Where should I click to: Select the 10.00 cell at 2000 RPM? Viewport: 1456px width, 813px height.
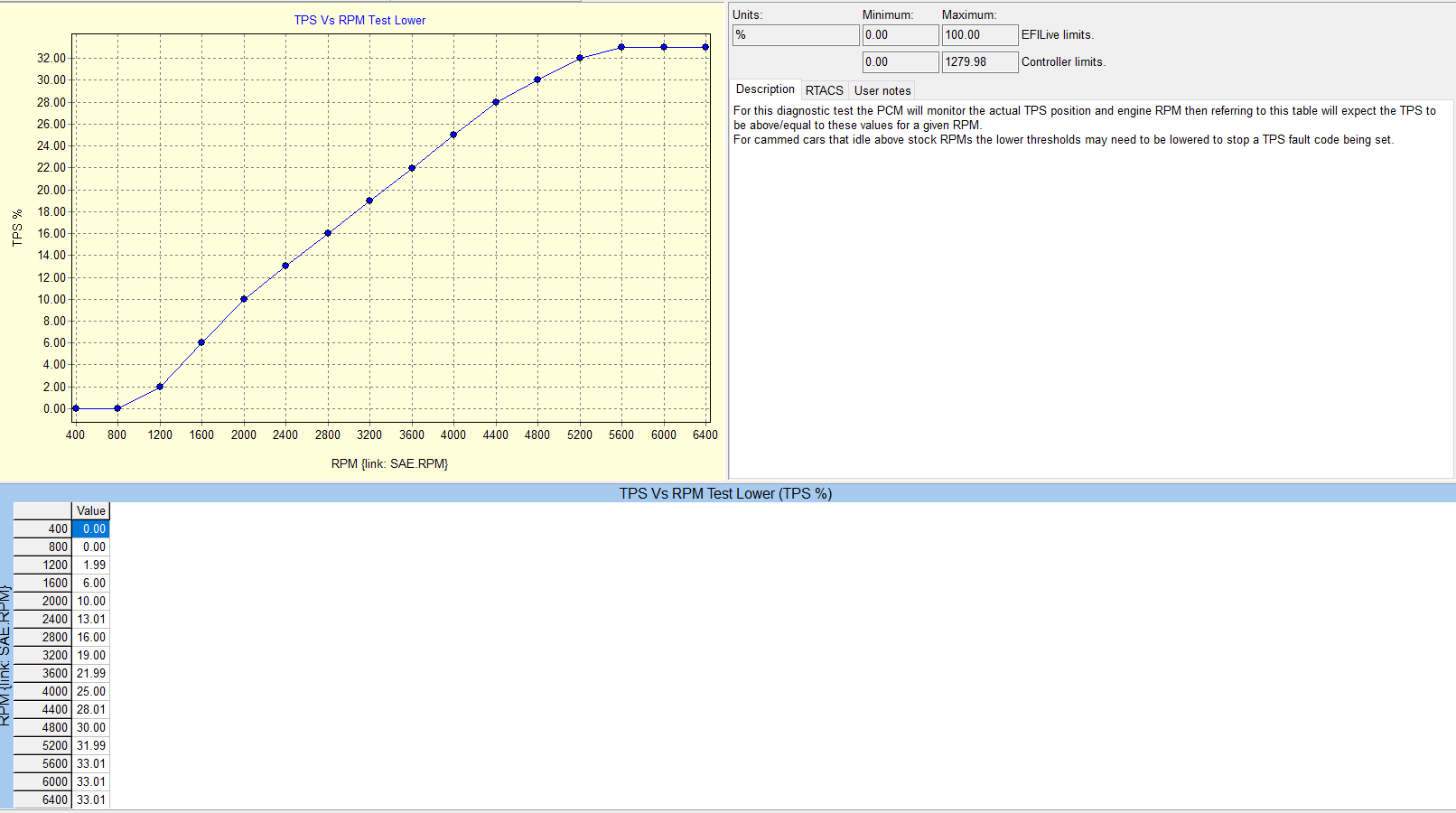[x=90, y=602]
